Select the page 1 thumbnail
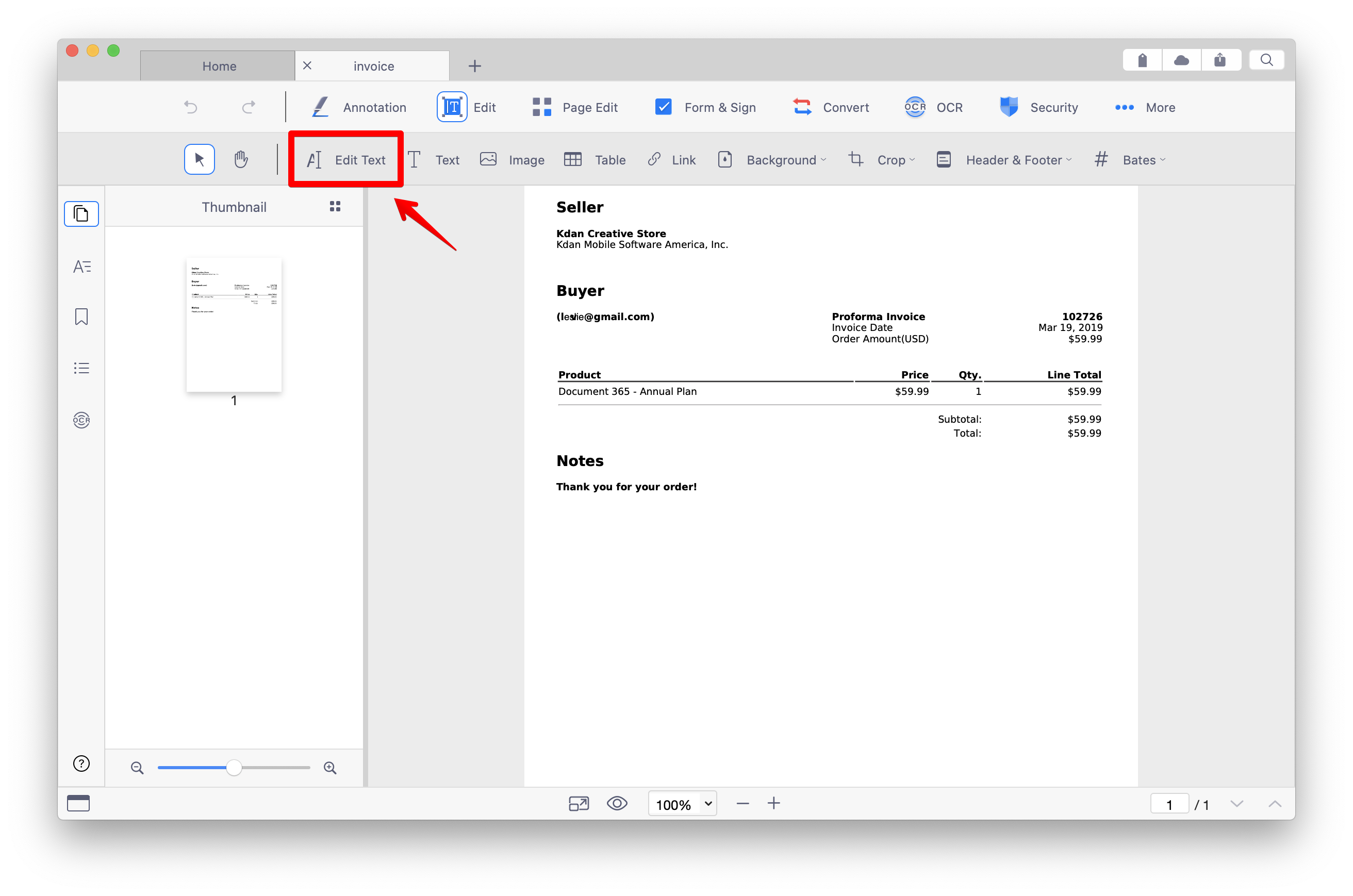Viewport: 1353px width, 896px height. point(234,325)
